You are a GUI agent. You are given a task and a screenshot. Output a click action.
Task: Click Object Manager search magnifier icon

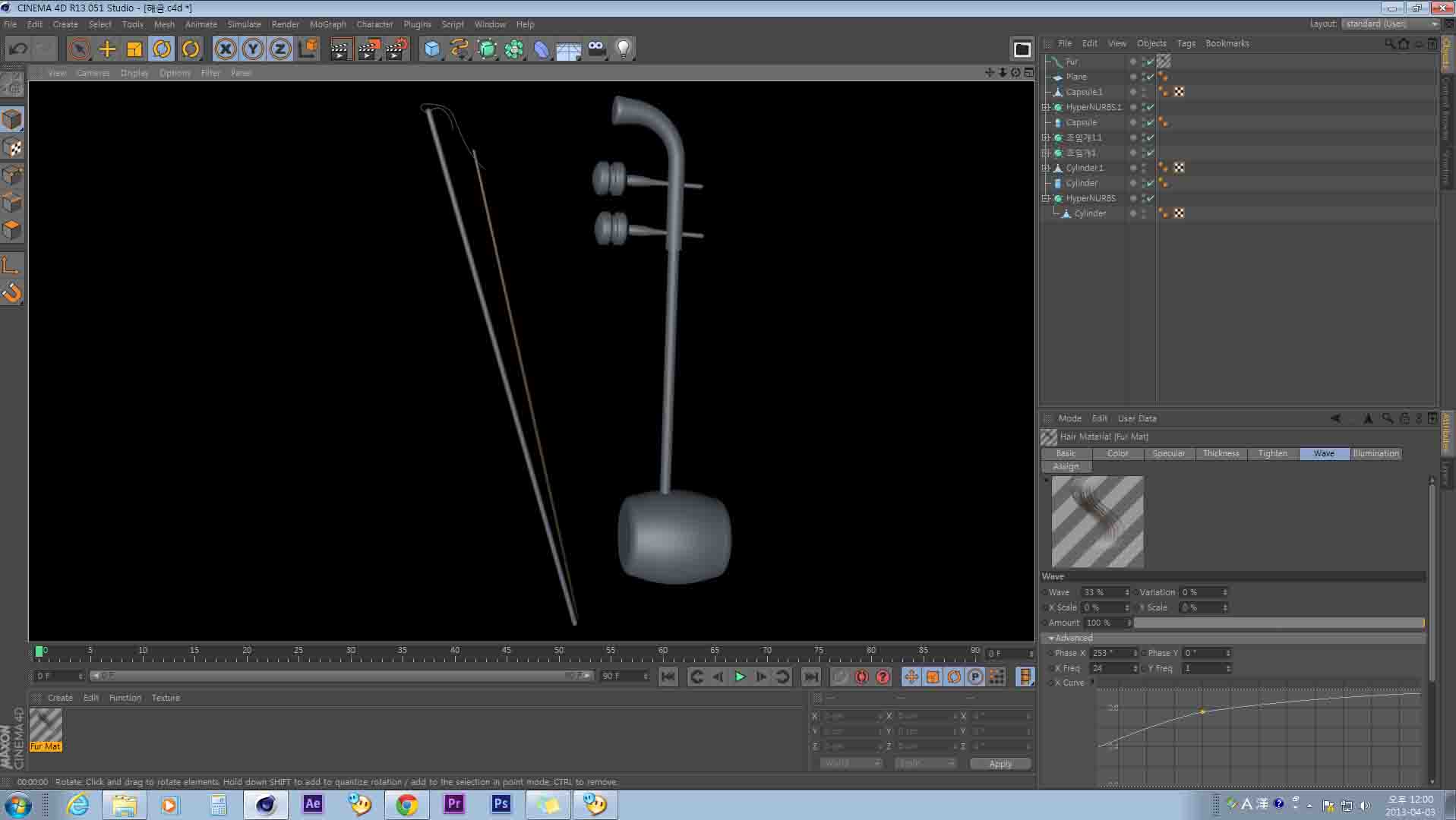[1390, 43]
